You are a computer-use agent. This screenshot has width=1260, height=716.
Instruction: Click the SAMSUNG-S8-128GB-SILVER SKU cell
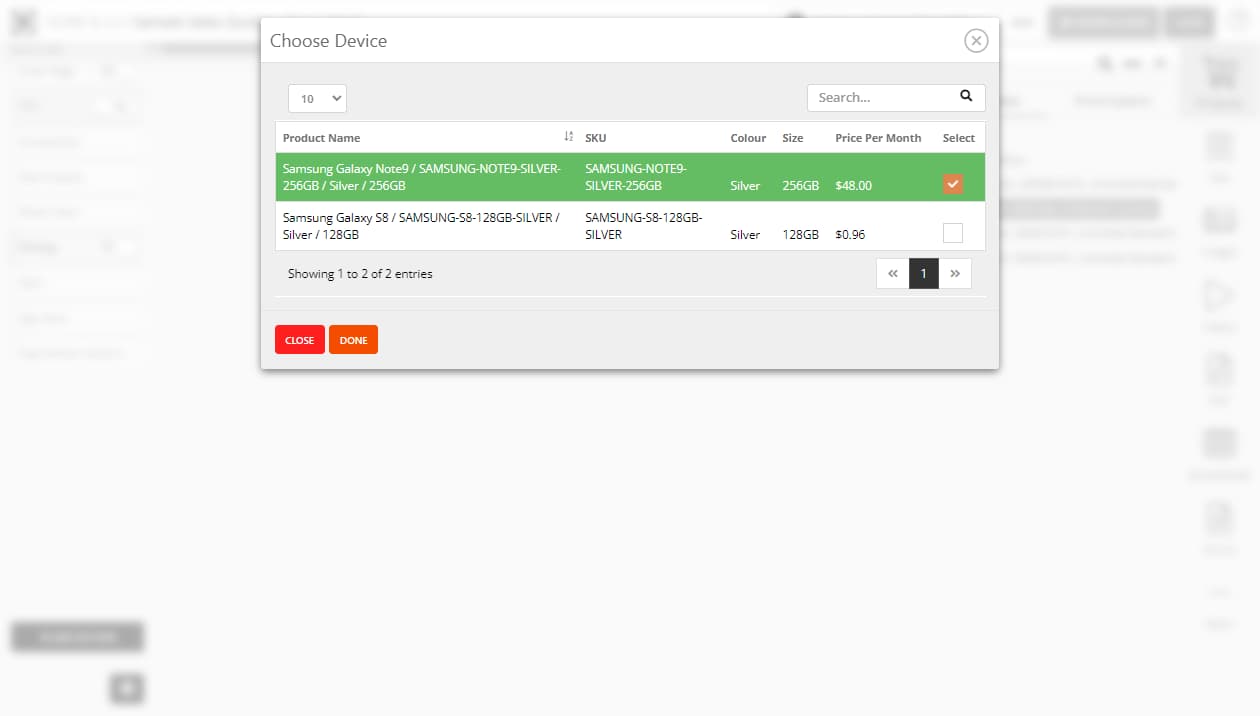click(643, 226)
